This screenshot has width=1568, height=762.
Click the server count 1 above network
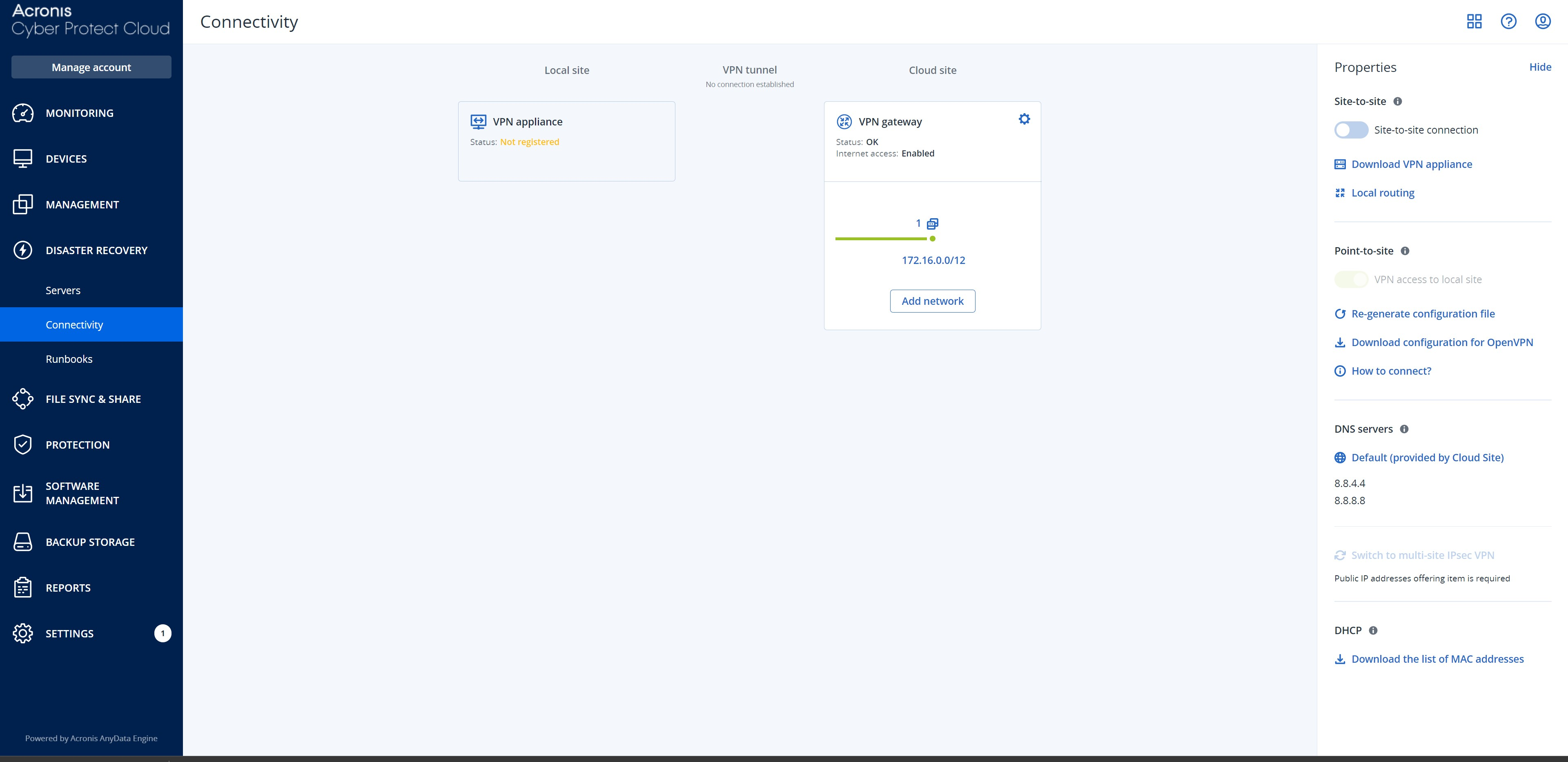pyautogui.click(x=918, y=223)
